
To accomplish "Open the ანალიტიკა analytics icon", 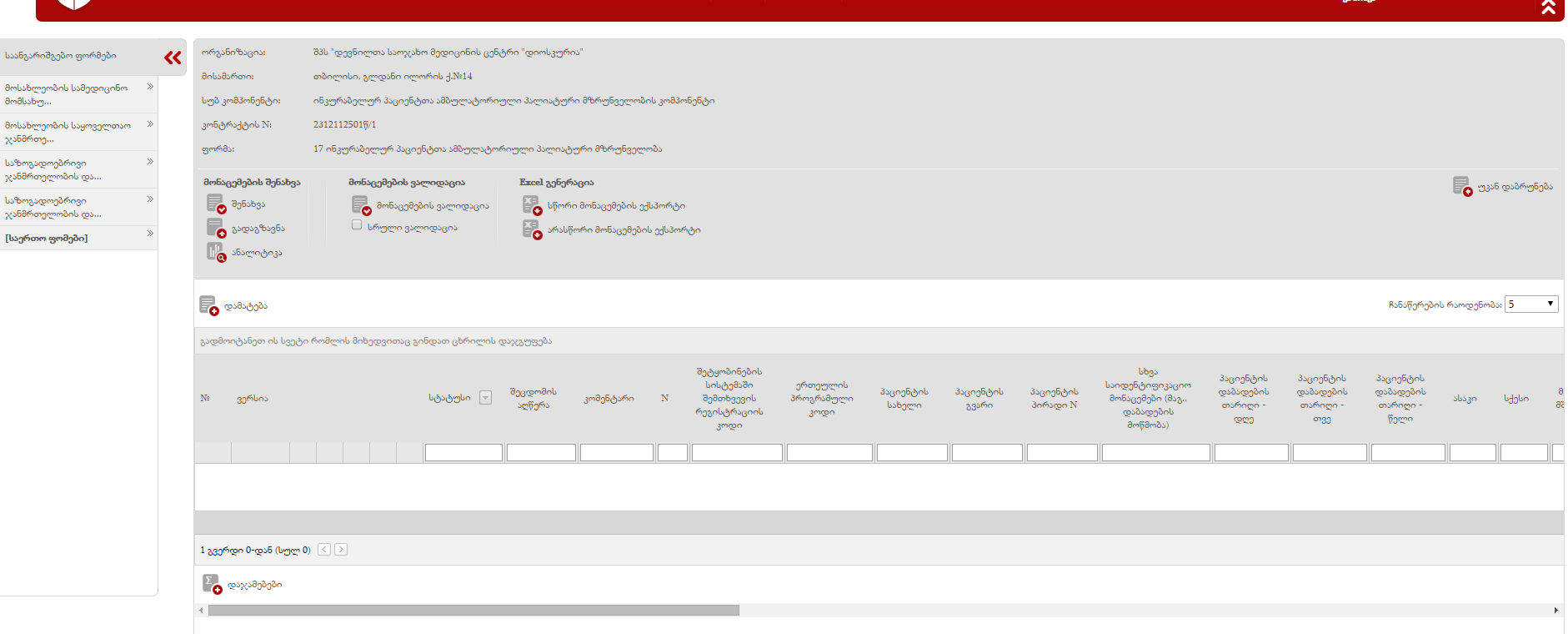I will pyautogui.click(x=216, y=252).
